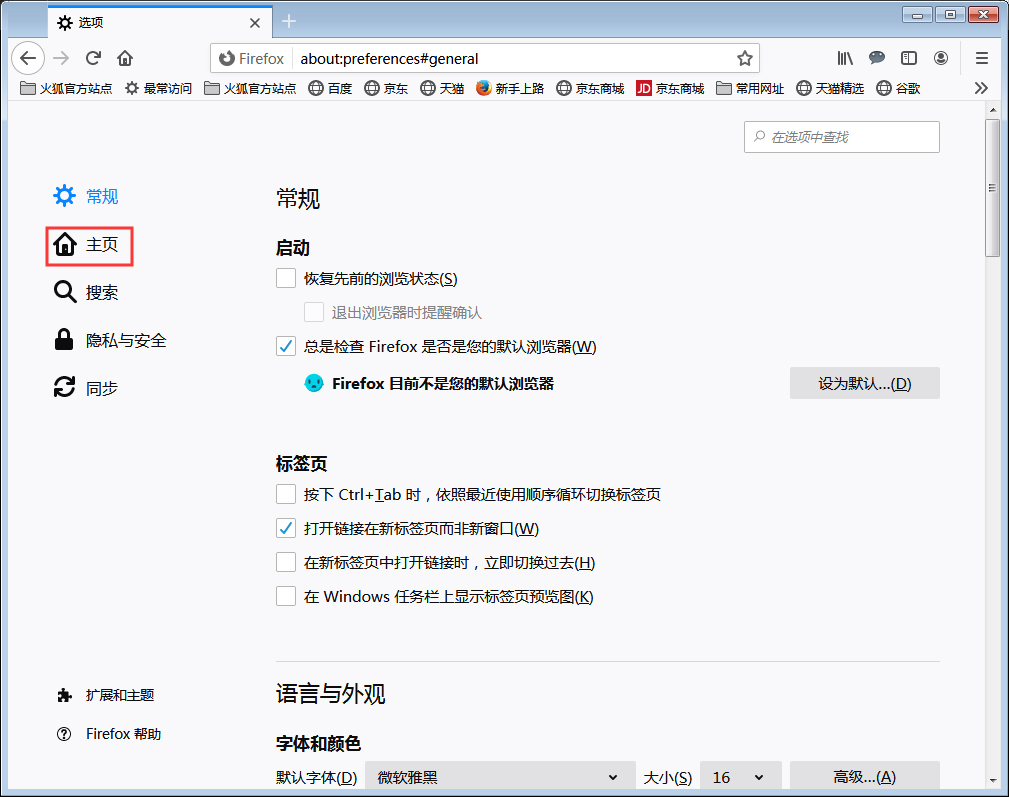The width and height of the screenshot is (1009, 797).
Task: Click the Firefox hamburger menu icon
Action: tap(981, 58)
